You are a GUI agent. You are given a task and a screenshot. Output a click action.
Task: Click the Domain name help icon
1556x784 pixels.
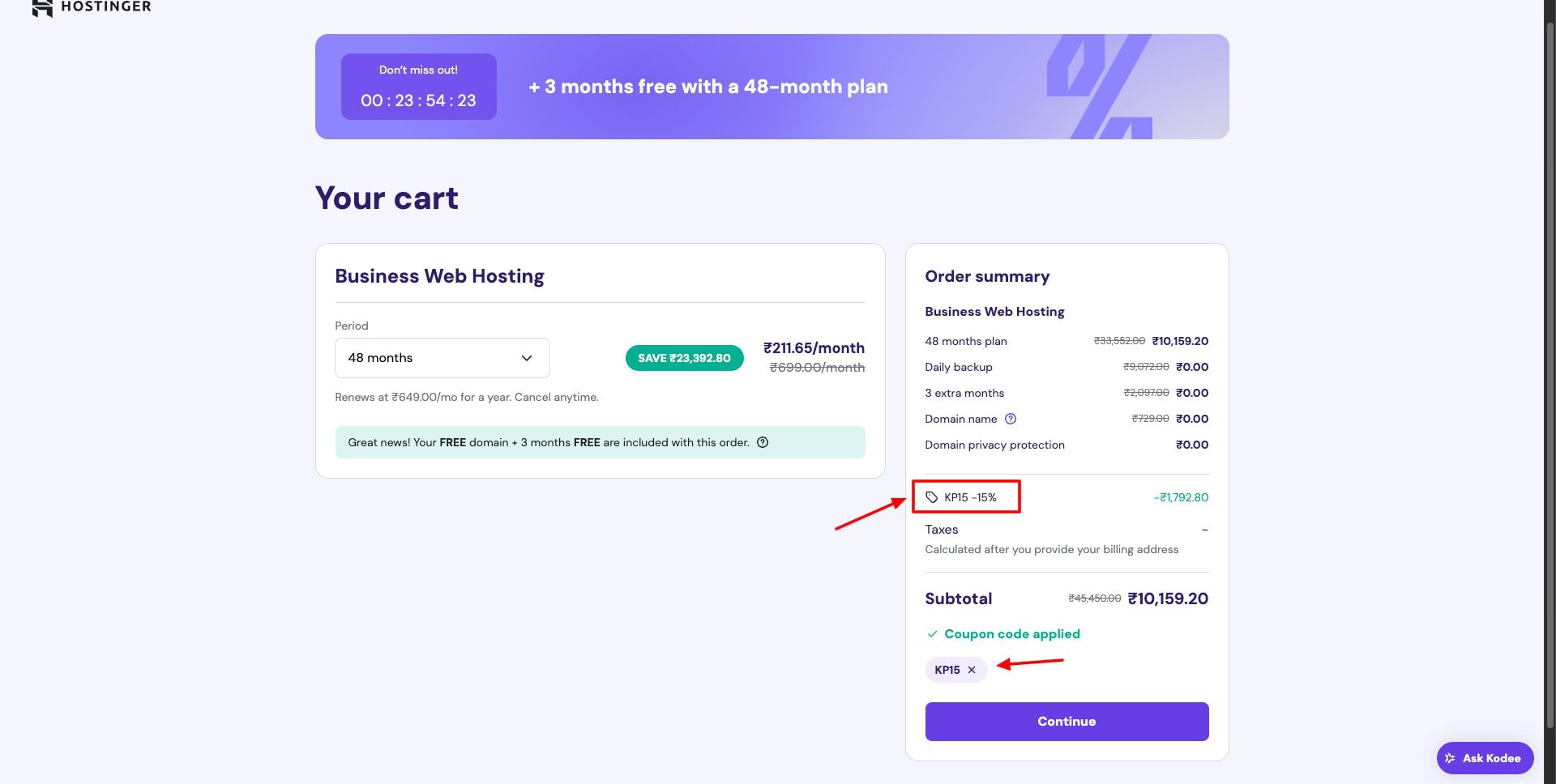tap(1011, 419)
